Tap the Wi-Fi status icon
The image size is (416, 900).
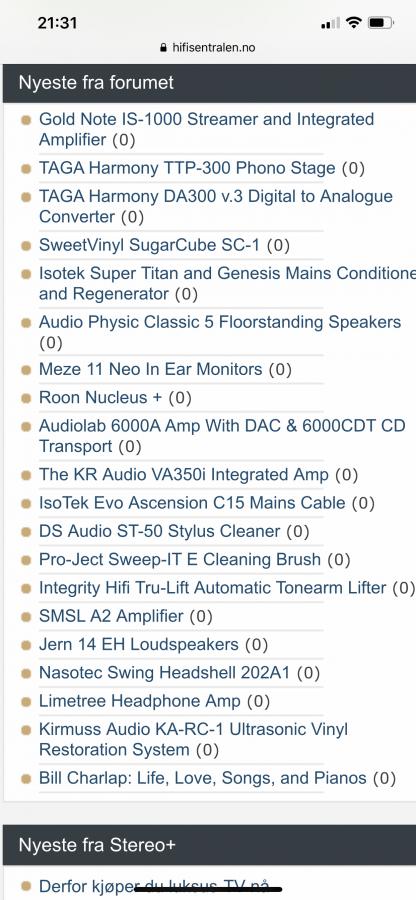tap(355, 23)
